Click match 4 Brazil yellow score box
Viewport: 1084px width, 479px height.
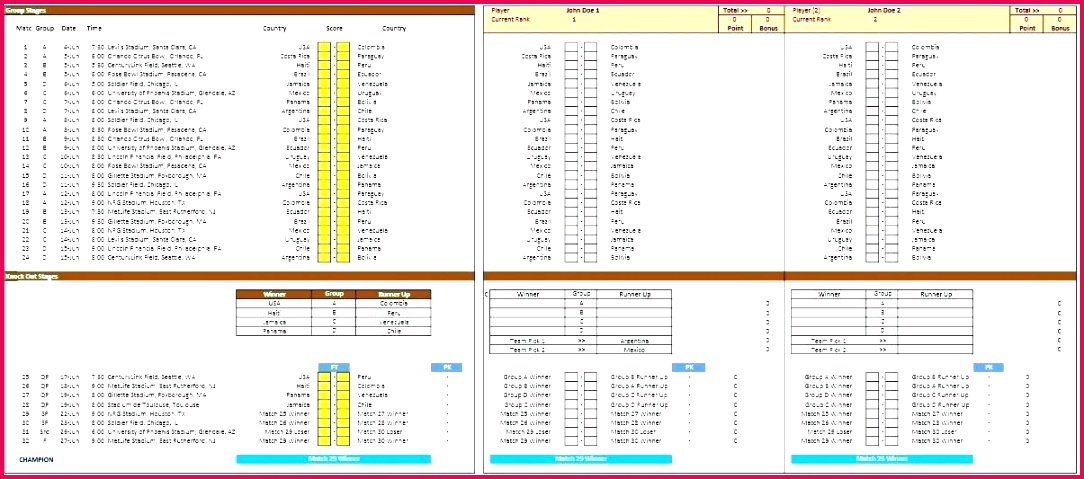(x=324, y=74)
